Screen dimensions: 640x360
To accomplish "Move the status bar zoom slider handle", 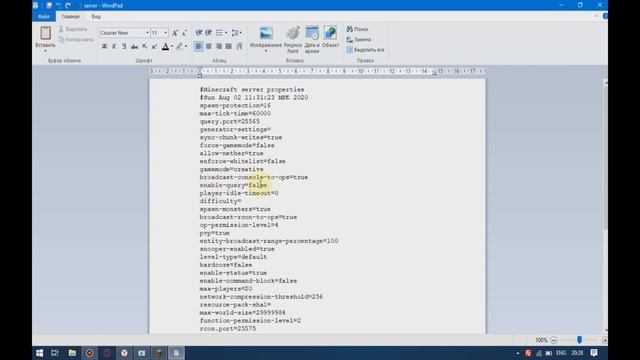I will [x=579, y=340].
